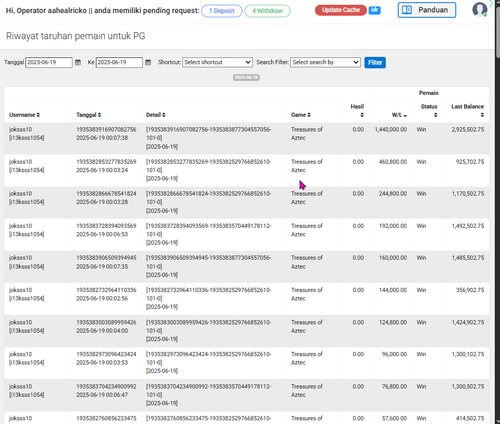The width and height of the screenshot is (500, 424).
Task: Click the blue idr currency badge
Action: coord(374,10)
